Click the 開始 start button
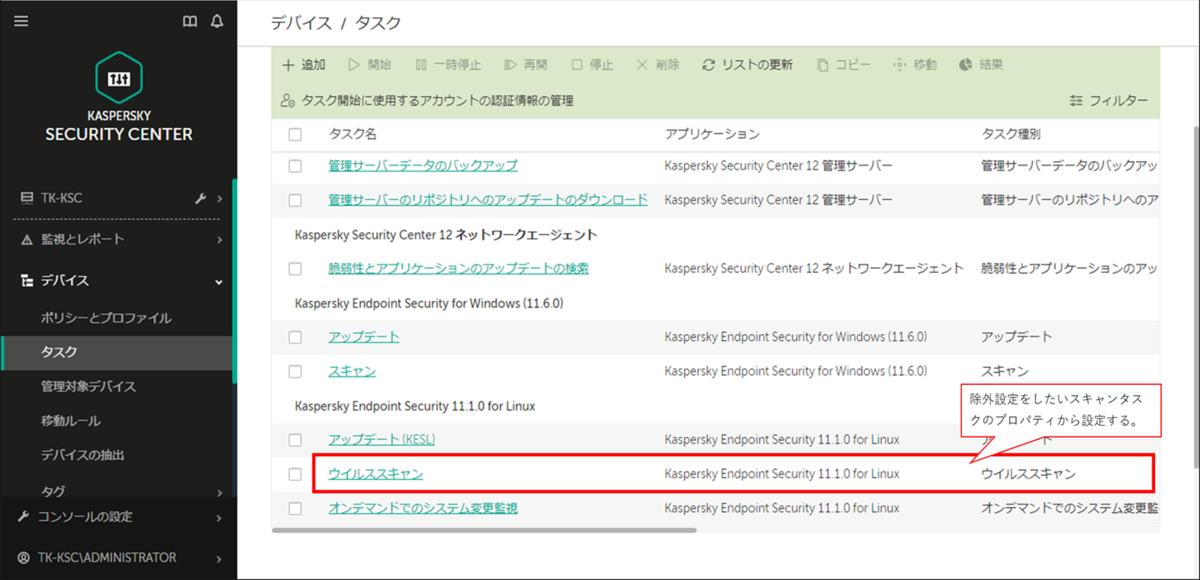Image resolution: width=1200 pixels, height=580 pixels. pos(369,65)
